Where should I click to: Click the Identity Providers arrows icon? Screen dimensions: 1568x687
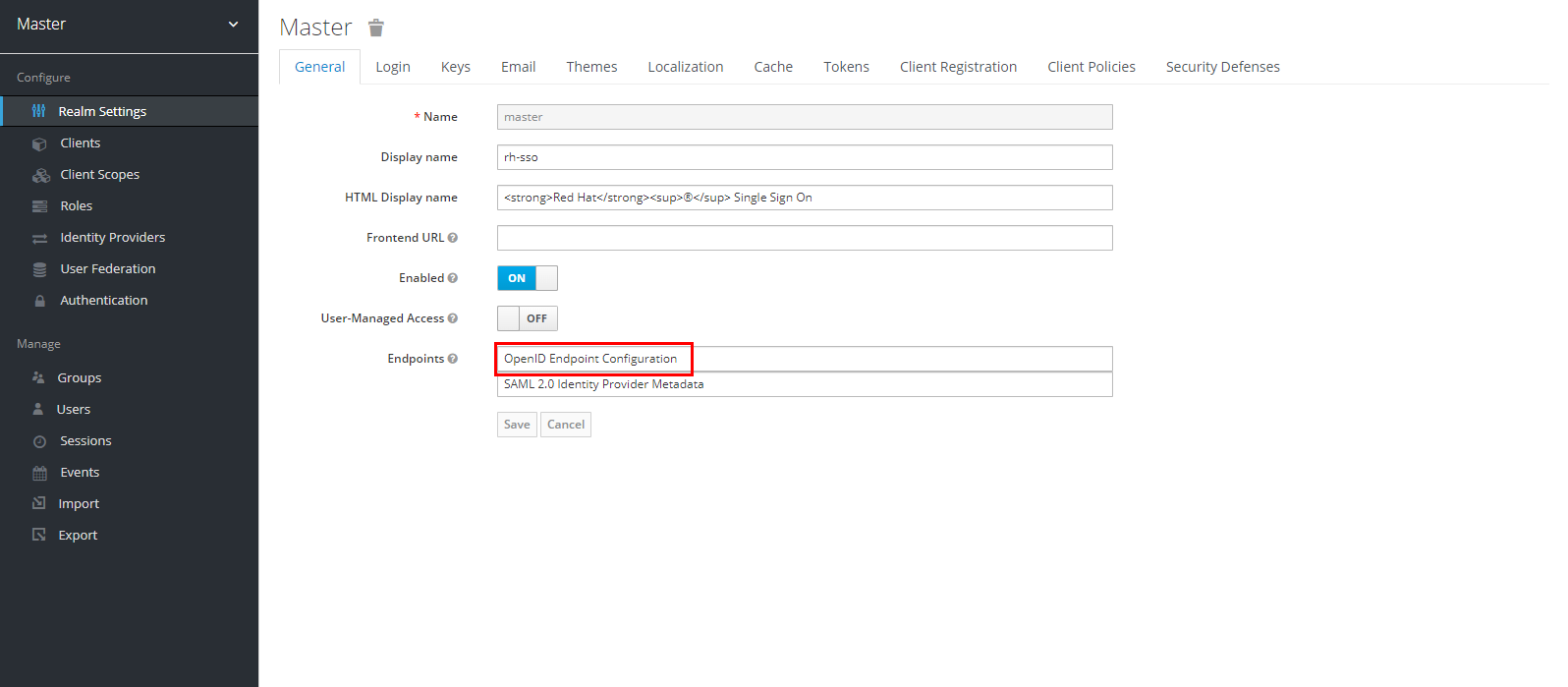click(x=39, y=238)
